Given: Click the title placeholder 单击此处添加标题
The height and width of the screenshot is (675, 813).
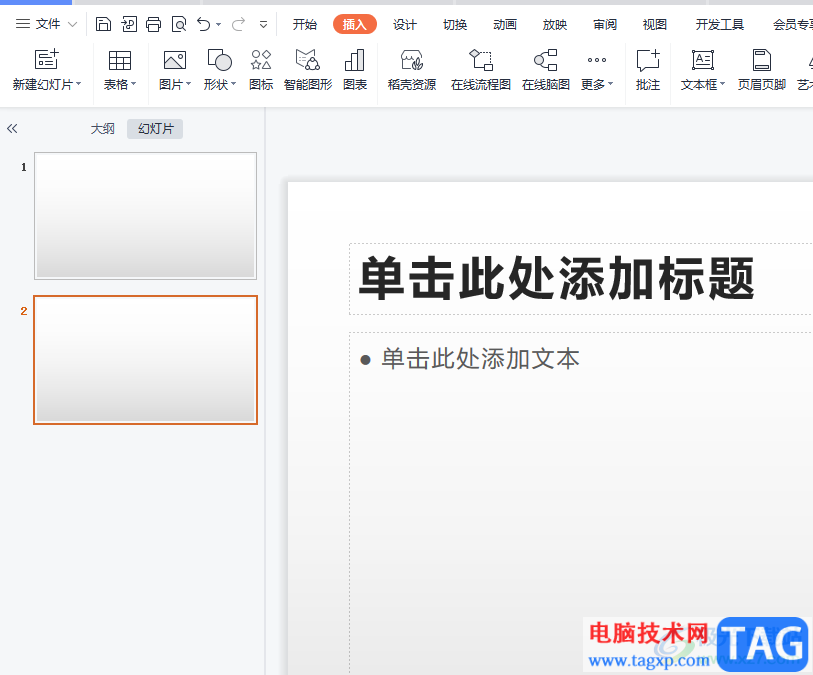Looking at the screenshot, I should click(x=556, y=279).
